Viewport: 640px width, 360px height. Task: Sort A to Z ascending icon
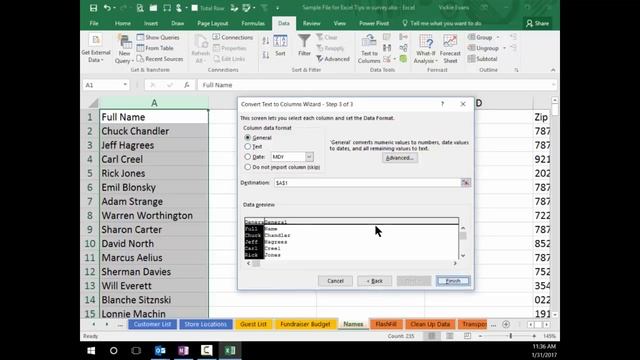pos(266,41)
